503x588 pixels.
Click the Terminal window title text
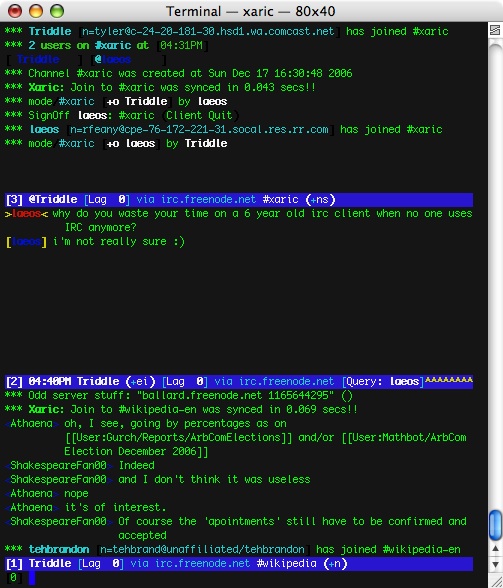coord(251,11)
